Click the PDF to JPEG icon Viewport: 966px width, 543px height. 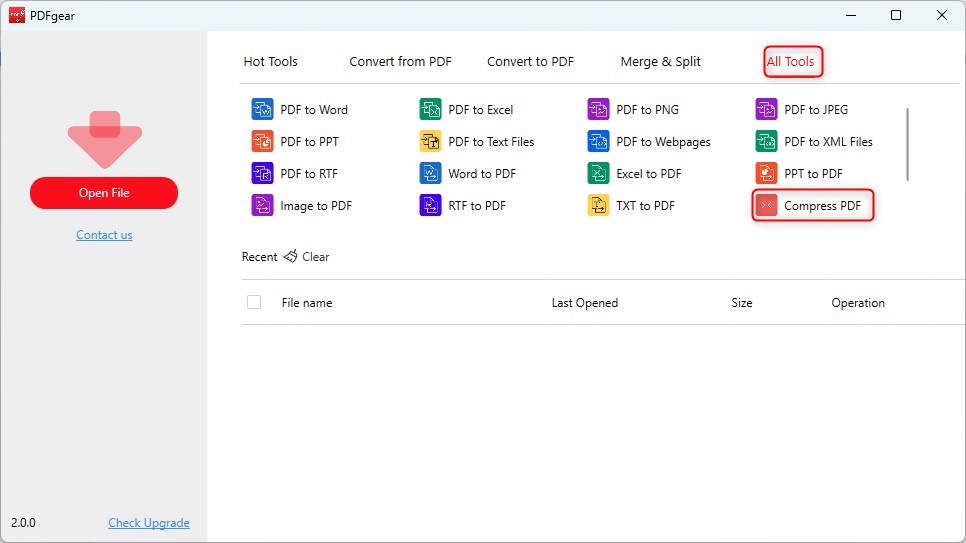766,110
